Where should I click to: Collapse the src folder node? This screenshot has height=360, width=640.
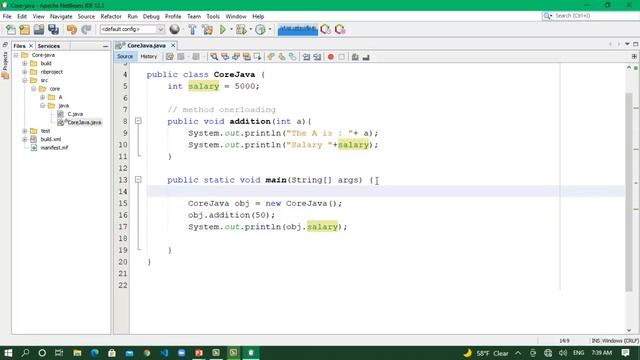[25, 80]
